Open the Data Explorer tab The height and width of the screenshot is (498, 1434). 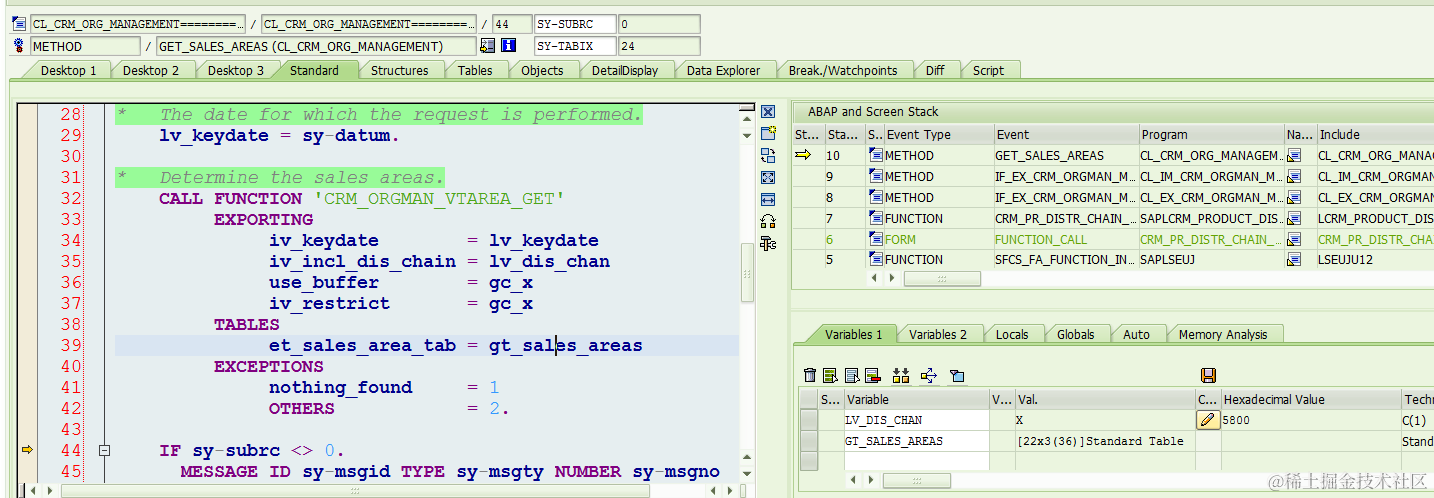coord(723,70)
